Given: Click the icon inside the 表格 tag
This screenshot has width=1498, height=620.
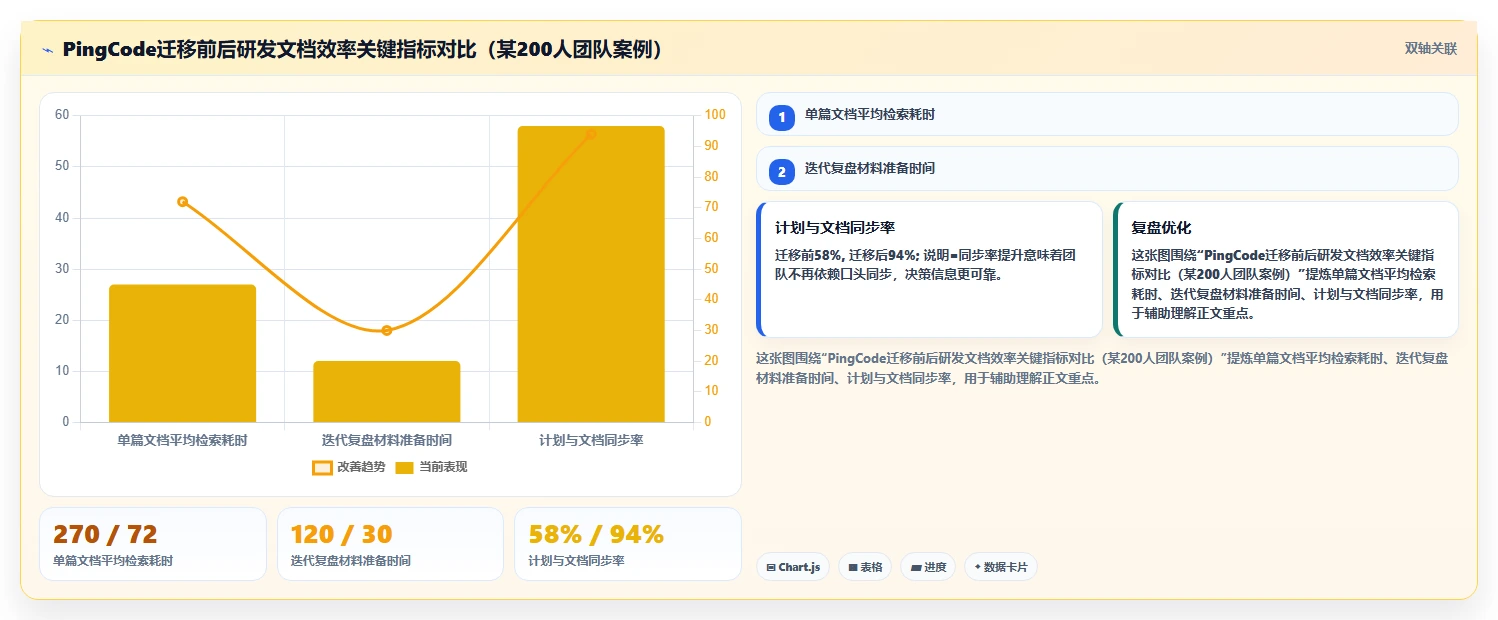Looking at the screenshot, I should pos(853,568).
